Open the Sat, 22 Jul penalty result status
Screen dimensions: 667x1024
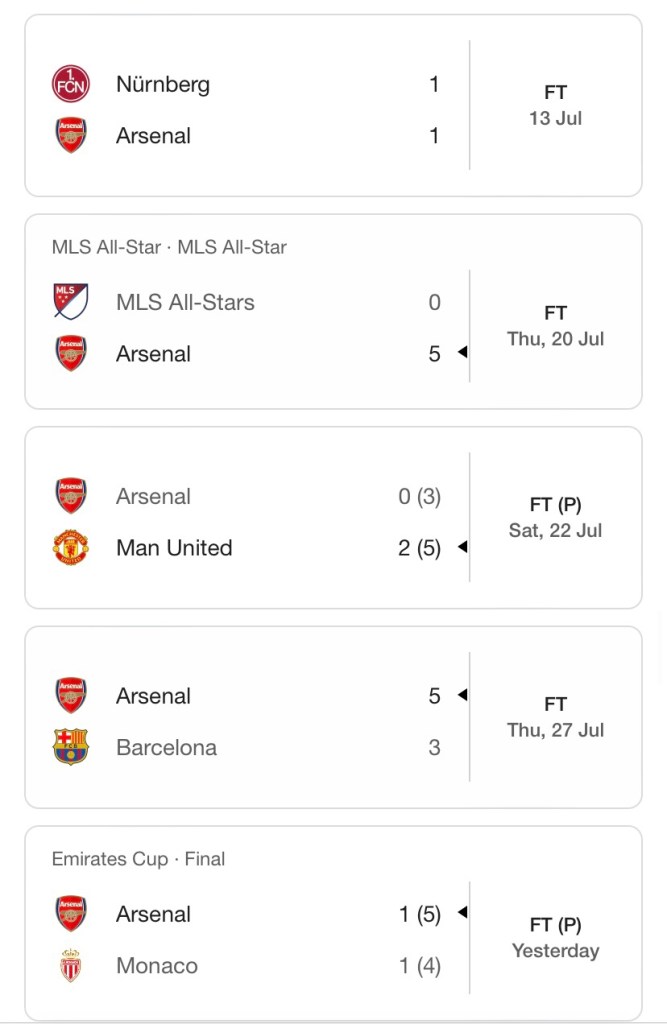pos(555,518)
